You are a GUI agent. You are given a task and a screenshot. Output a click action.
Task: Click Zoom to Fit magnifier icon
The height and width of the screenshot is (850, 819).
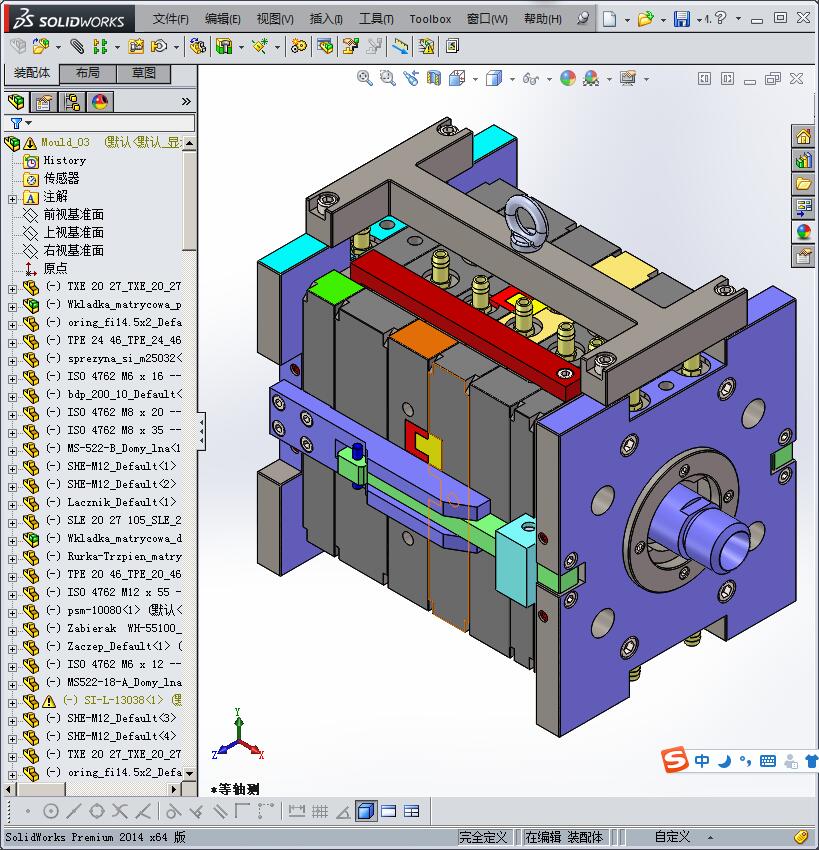(x=365, y=78)
